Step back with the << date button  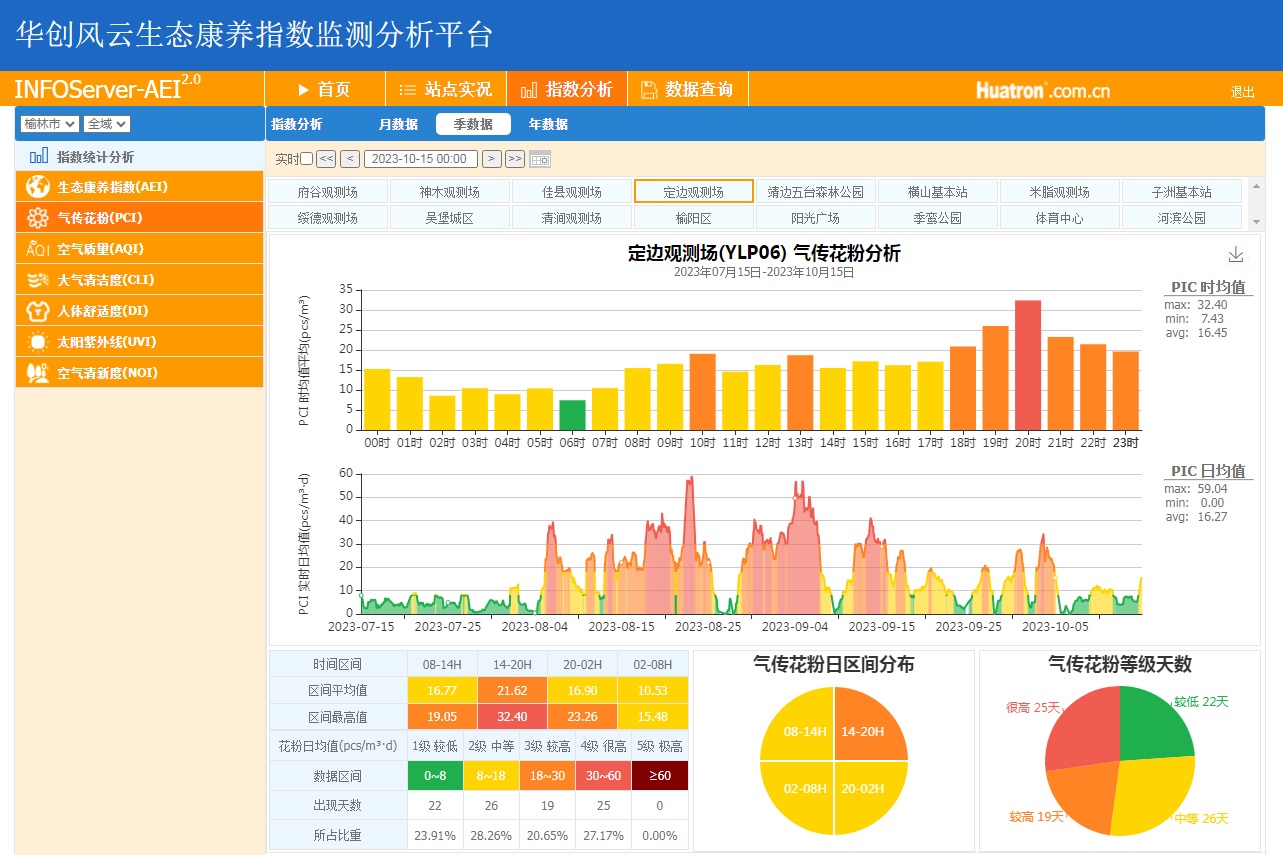[x=326, y=159]
